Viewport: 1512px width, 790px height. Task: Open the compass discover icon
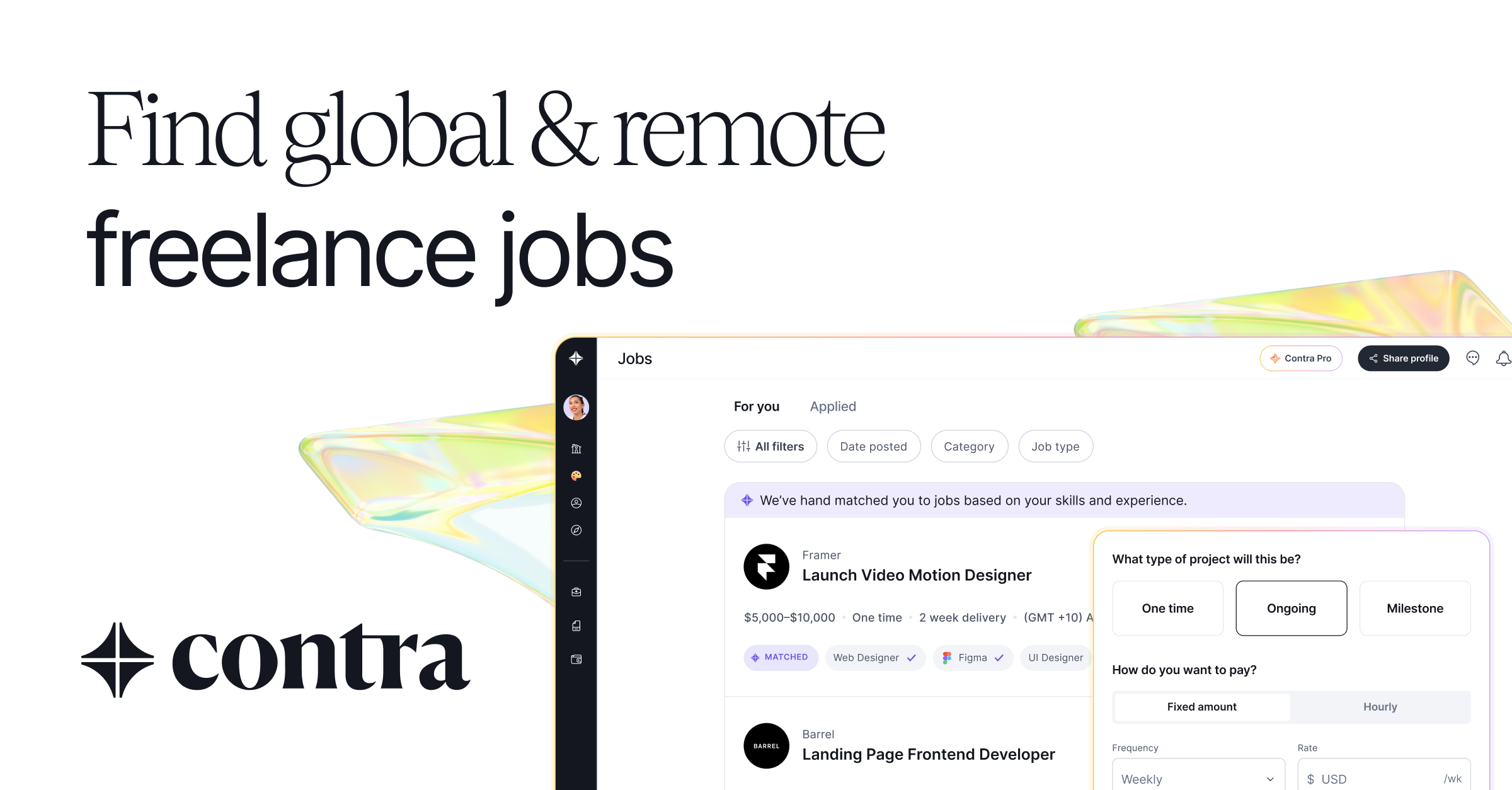pyautogui.click(x=576, y=530)
